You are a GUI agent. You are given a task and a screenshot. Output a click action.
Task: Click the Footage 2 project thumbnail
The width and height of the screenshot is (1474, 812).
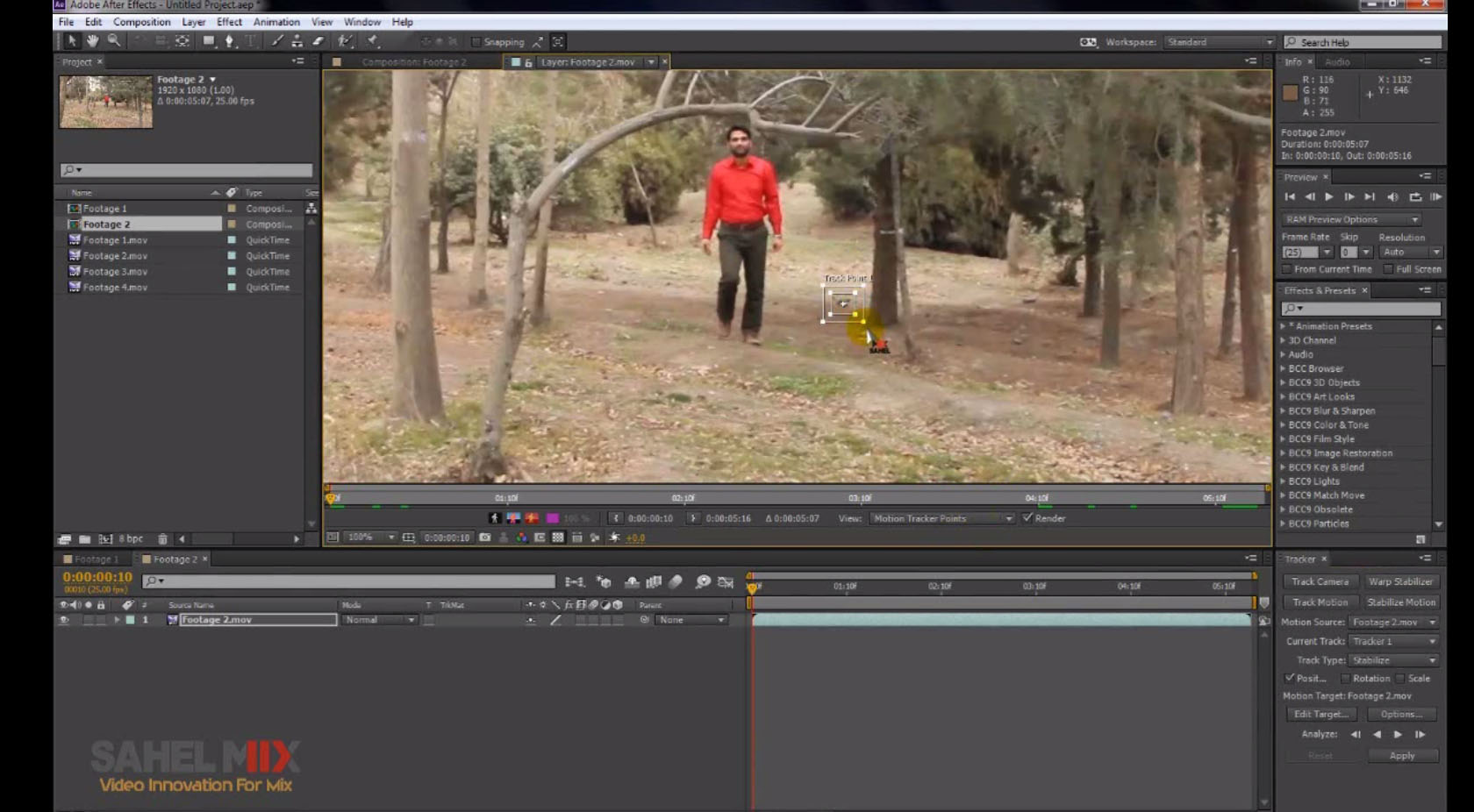pyautogui.click(x=106, y=102)
